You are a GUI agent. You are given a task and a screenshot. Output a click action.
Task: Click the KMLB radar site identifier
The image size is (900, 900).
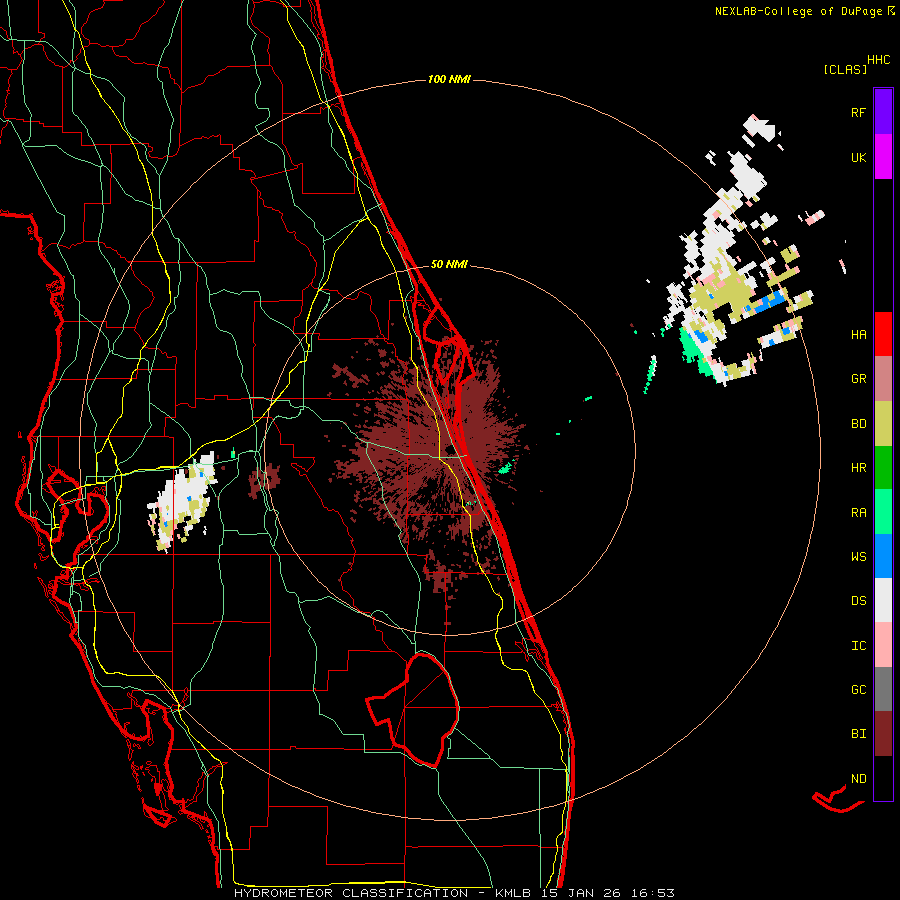(511, 893)
